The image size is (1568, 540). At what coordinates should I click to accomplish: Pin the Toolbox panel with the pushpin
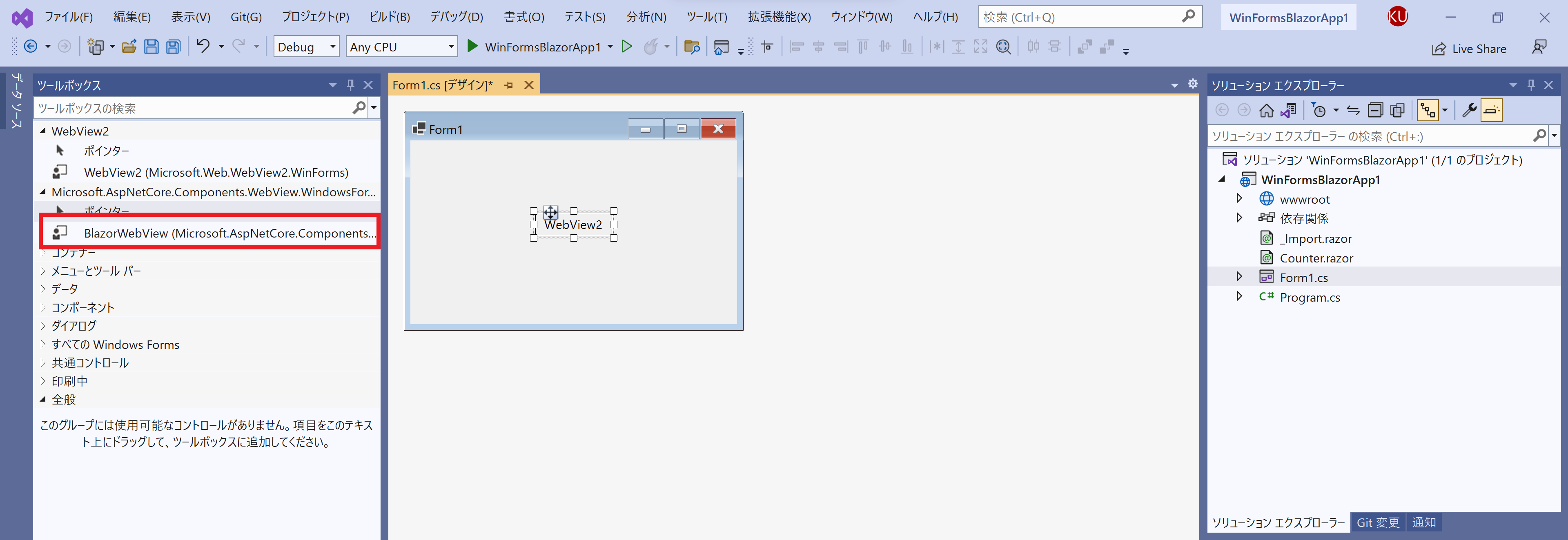point(350,85)
